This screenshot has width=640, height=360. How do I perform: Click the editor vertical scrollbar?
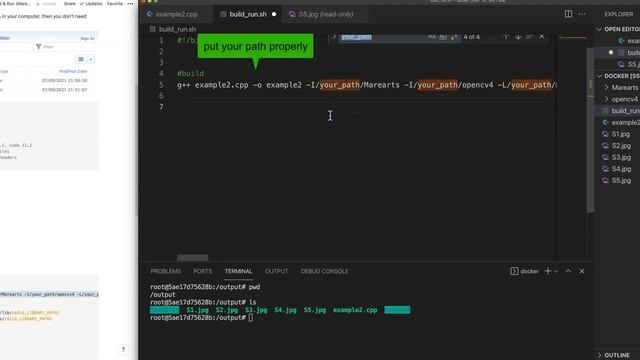pos(591,130)
